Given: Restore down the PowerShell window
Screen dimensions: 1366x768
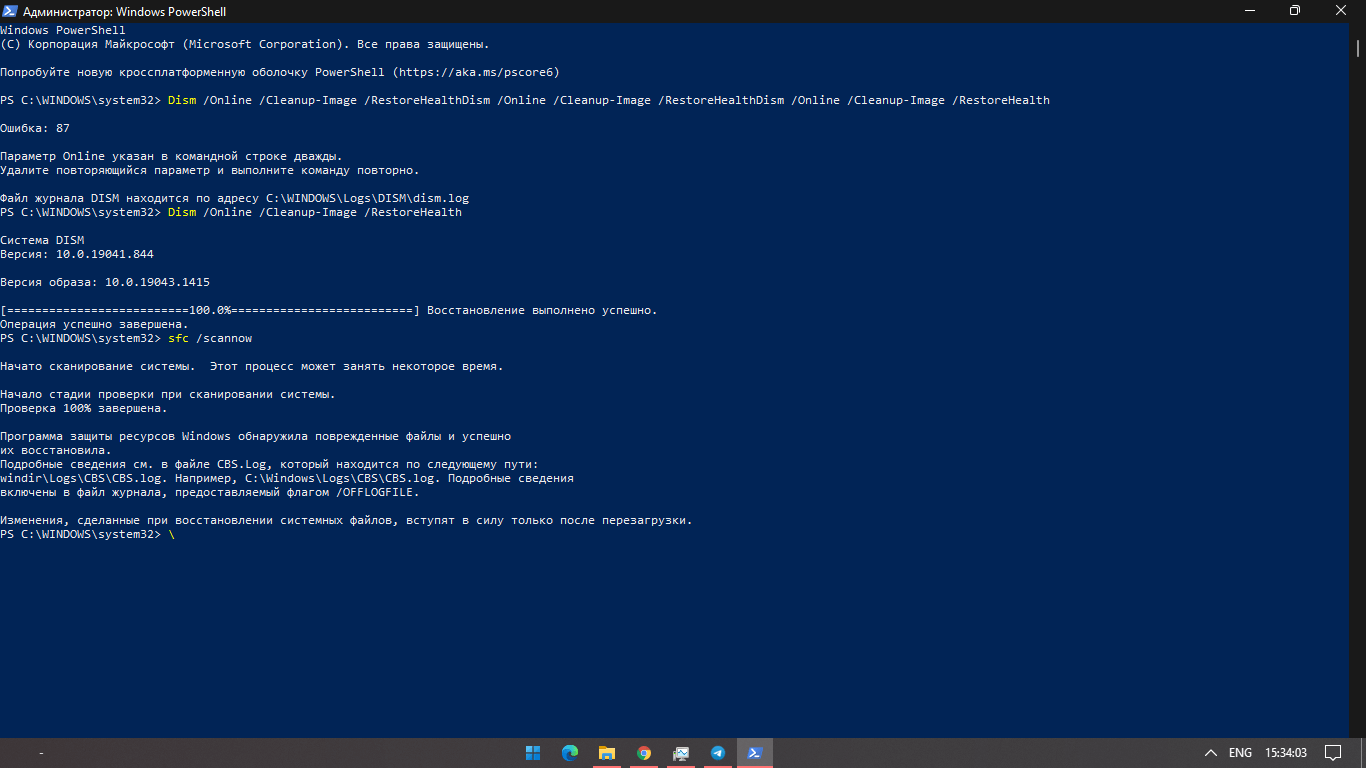Looking at the screenshot, I should [1294, 11].
